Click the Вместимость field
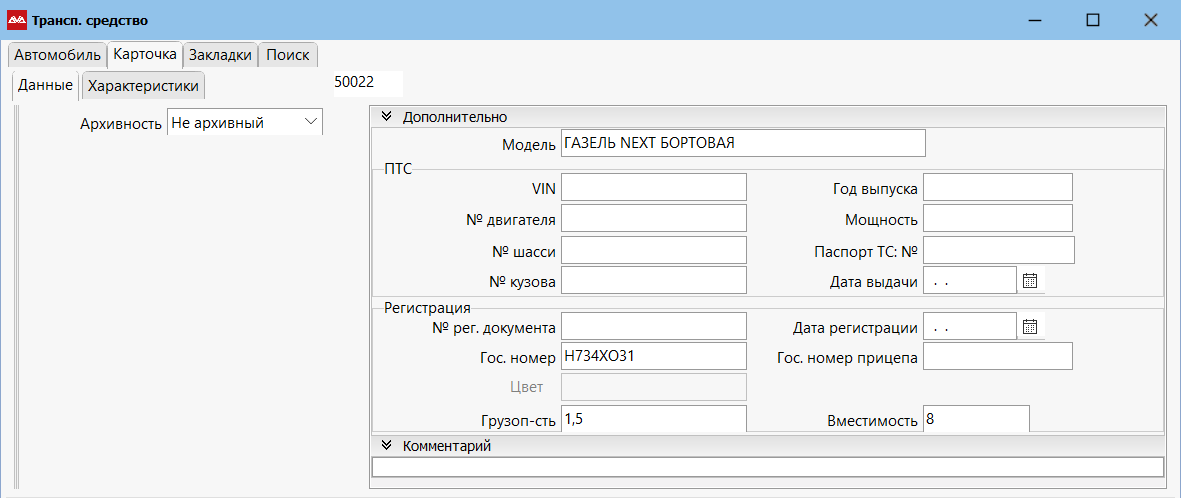Image resolution: width=1181 pixels, height=498 pixels. 976,419
